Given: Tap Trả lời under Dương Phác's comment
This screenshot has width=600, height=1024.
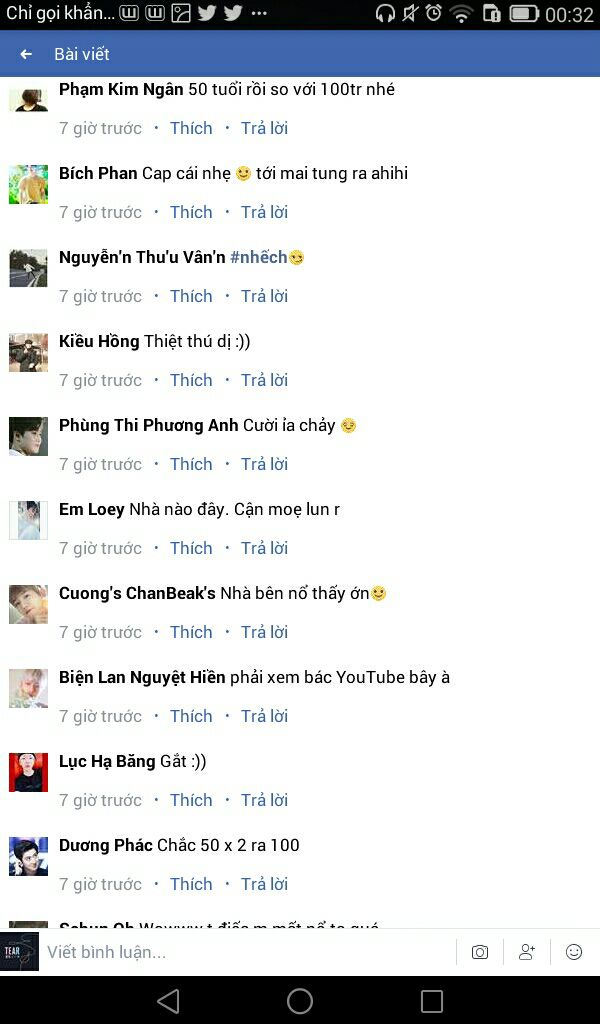Looking at the screenshot, I should [x=264, y=884].
